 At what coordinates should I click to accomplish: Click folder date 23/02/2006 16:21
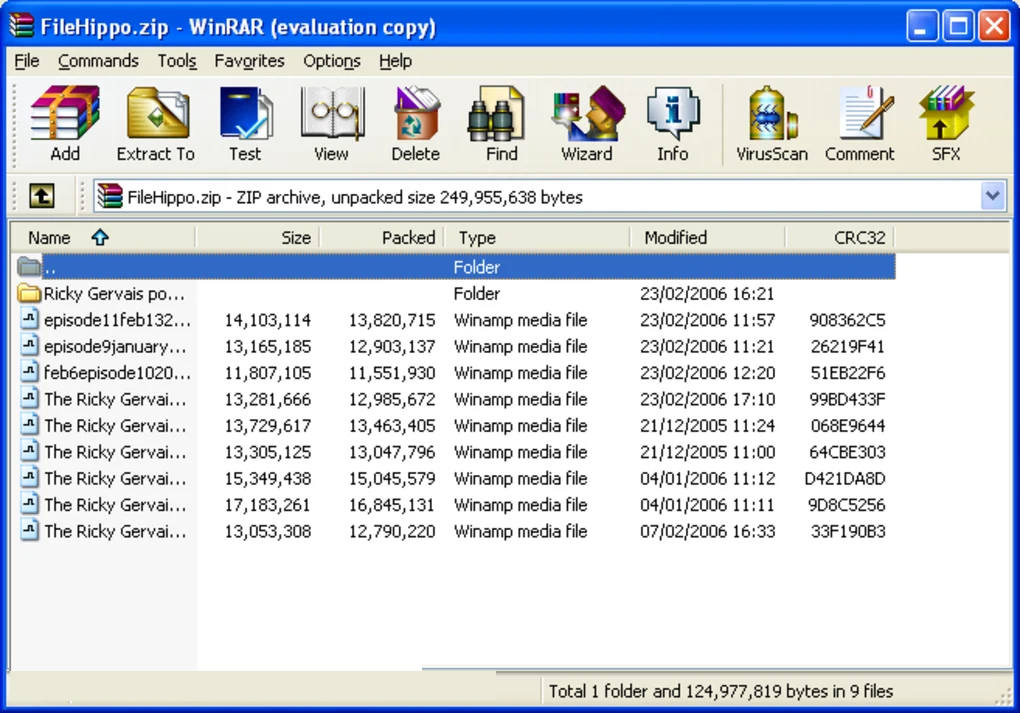707,293
